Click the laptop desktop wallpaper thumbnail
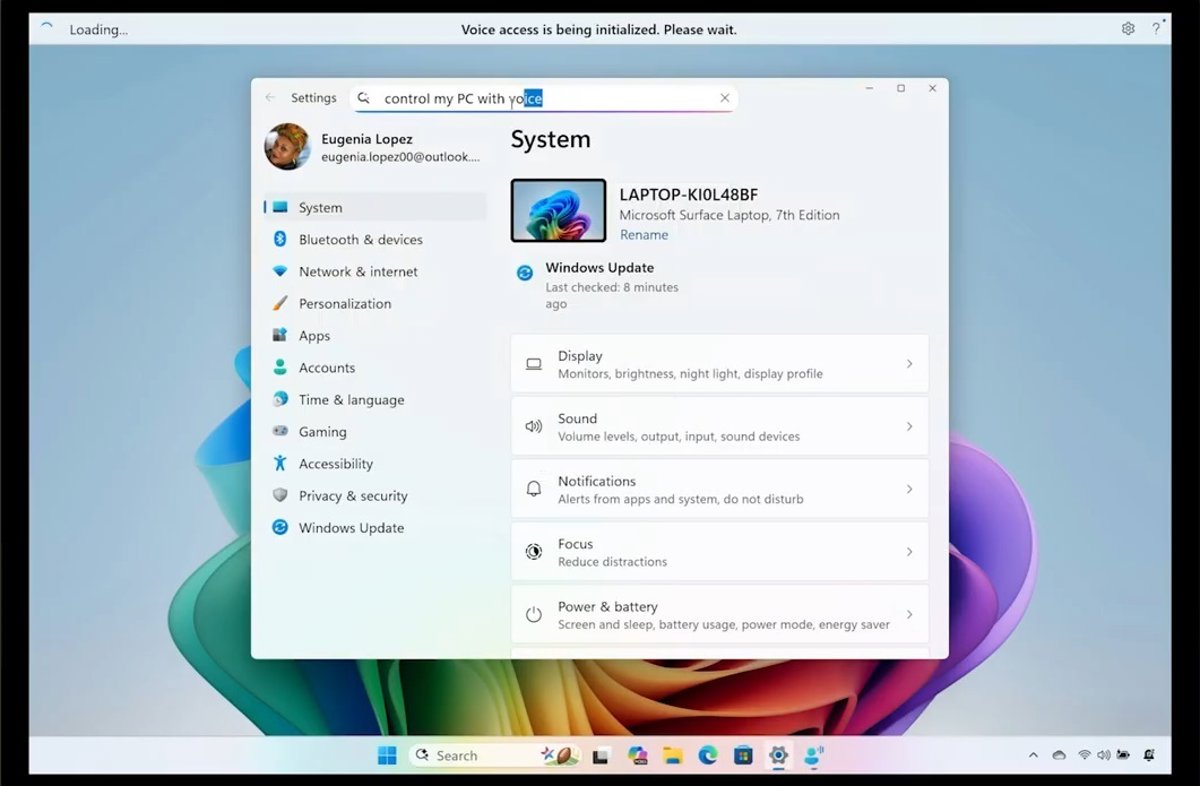 click(558, 211)
